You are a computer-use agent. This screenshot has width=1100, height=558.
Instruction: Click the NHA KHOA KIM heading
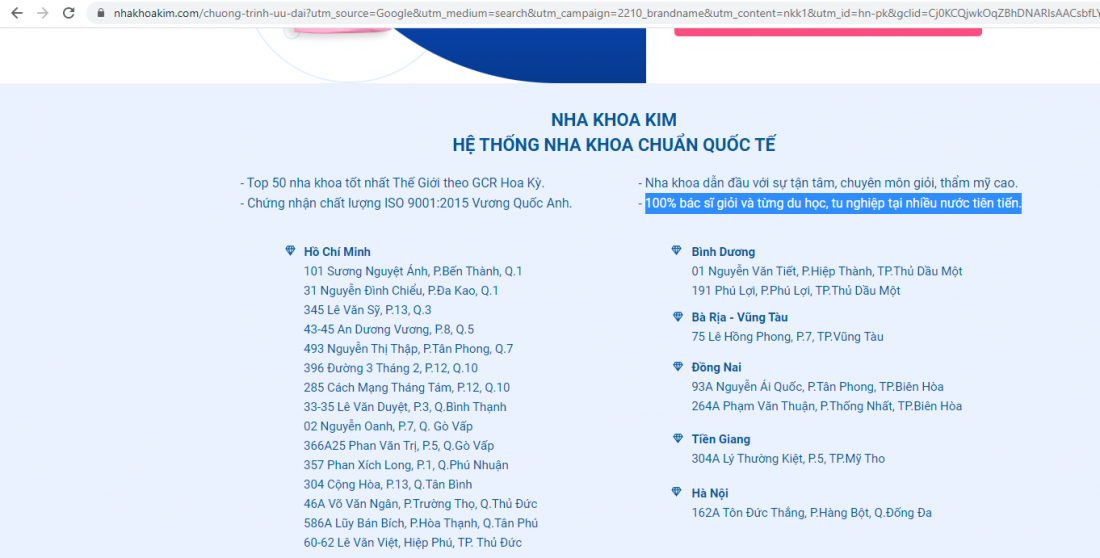point(614,119)
